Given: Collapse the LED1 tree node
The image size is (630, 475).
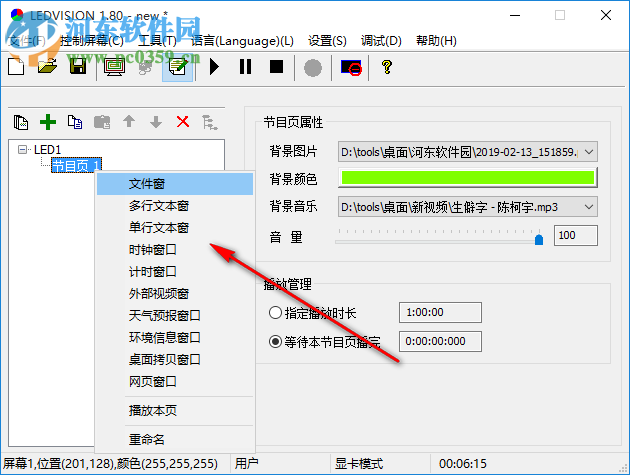Looking at the screenshot, I should point(22,149).
